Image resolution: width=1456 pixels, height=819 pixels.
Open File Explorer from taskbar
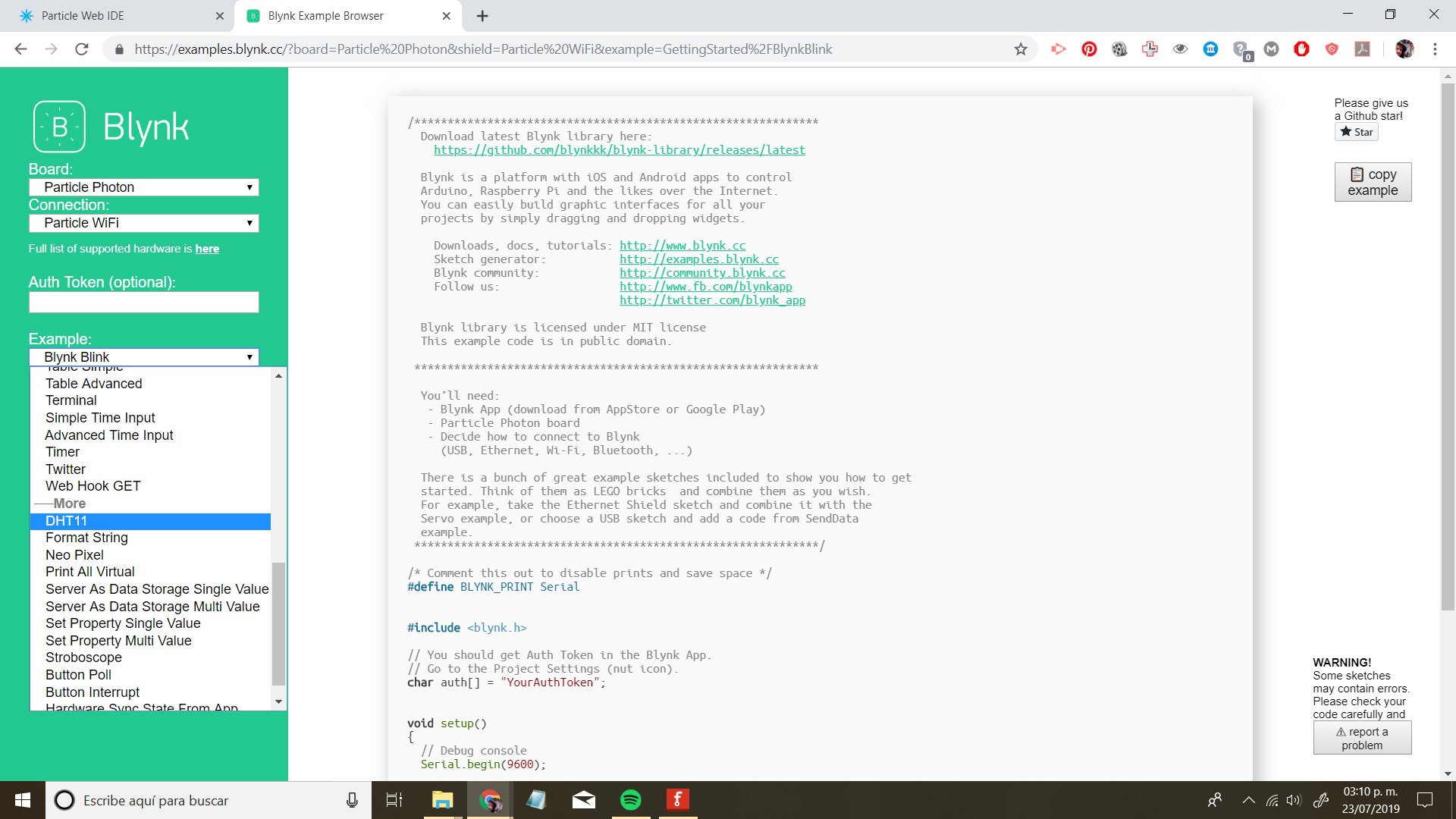point(442,800)
